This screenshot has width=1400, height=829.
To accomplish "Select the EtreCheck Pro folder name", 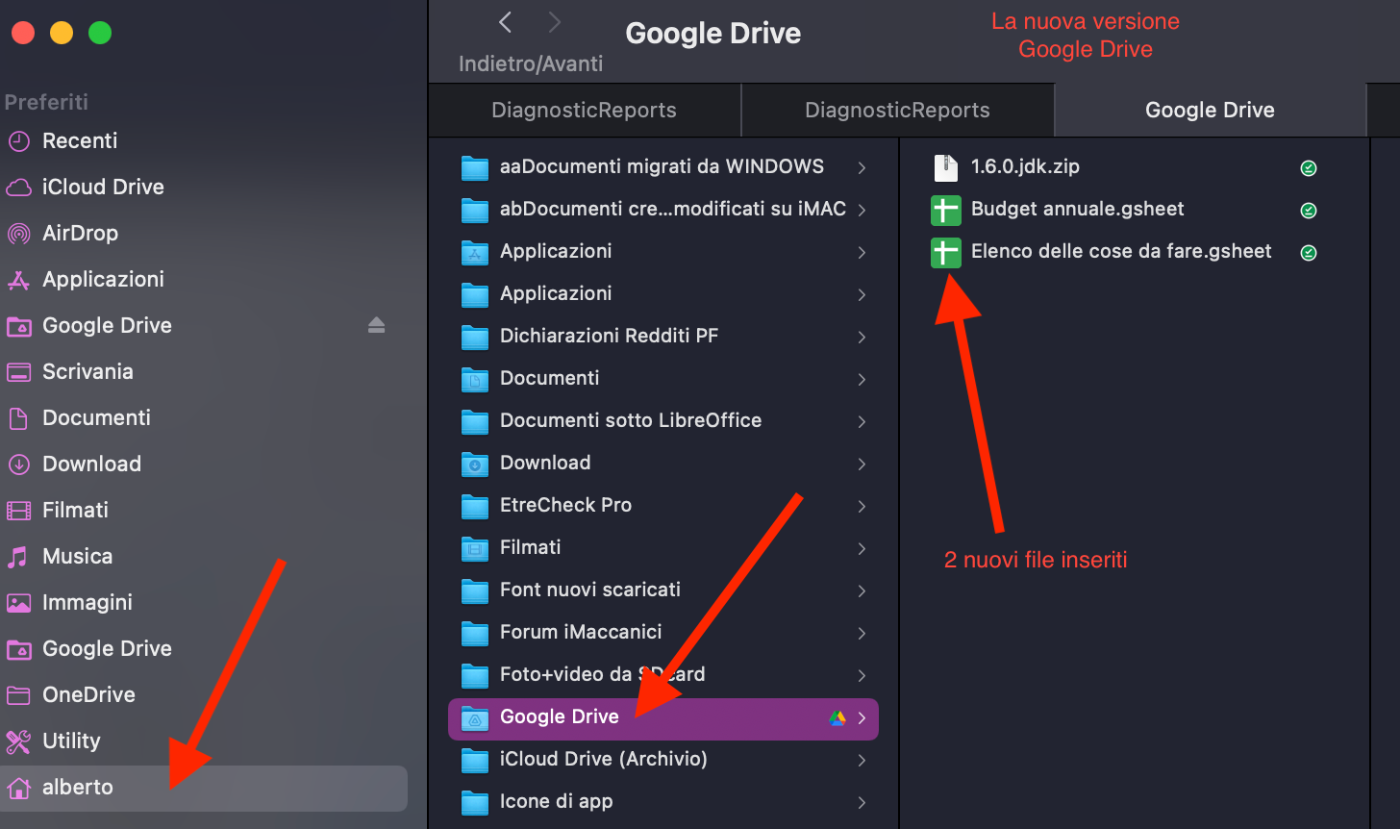I will click(566, 505).
